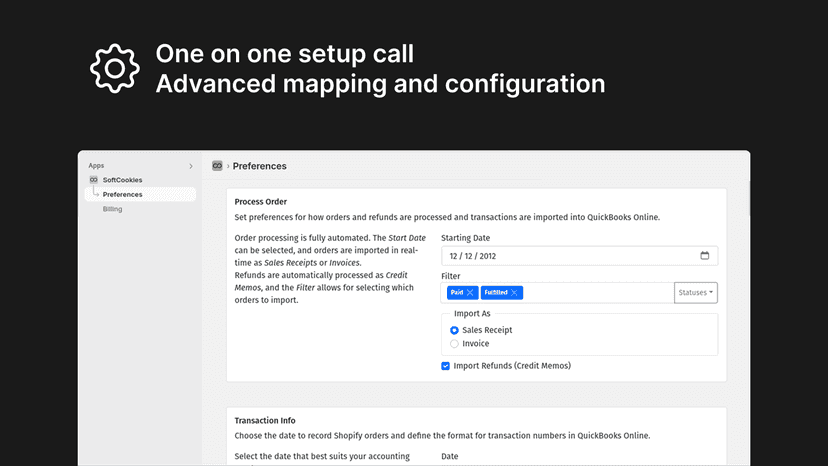Remove the Paid filter tag
828x466 pixels.
tap(470, 293)
